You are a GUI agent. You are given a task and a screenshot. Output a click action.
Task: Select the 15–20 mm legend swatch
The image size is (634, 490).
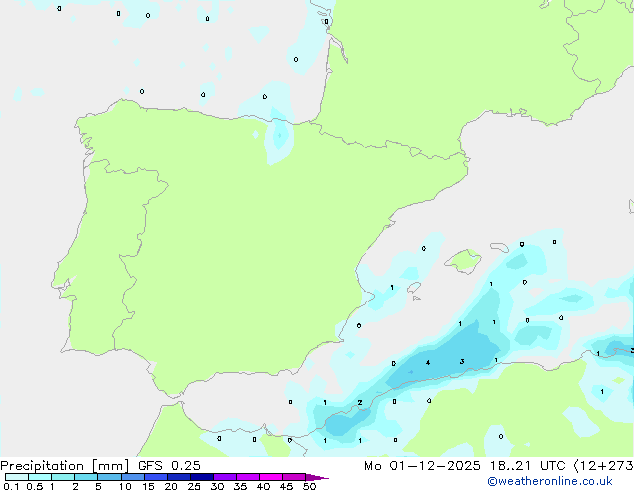155,477
